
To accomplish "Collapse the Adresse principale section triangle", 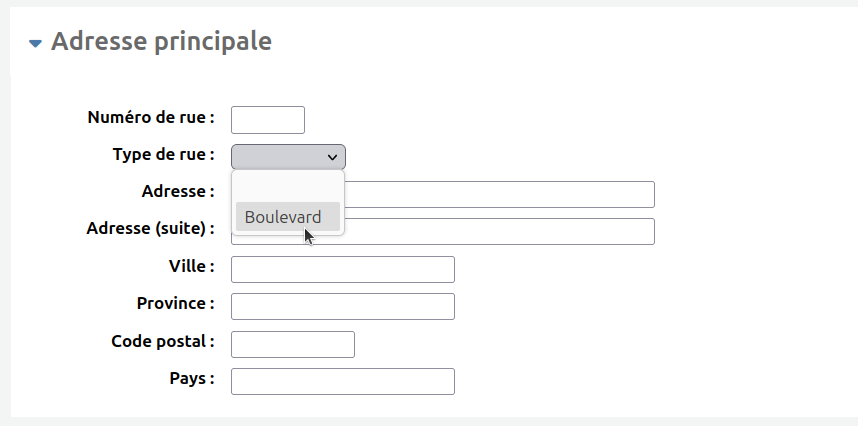I will coord(36,43).
